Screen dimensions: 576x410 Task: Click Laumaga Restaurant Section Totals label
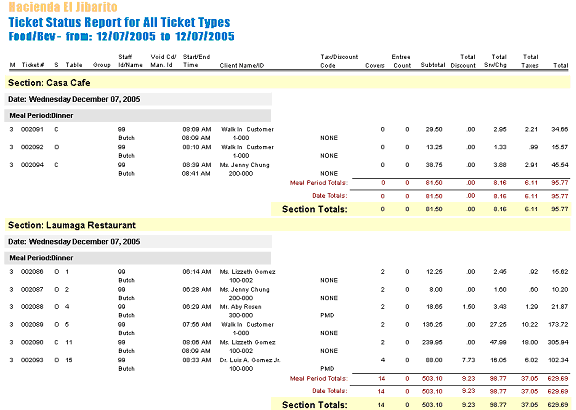(314, 404)
